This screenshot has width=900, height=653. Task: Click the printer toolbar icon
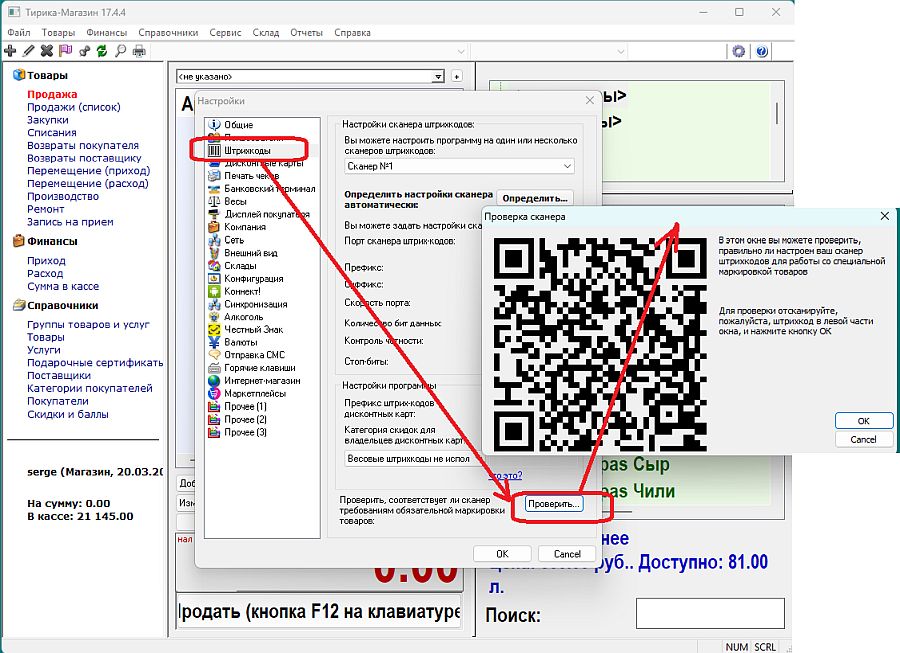pyautogui.click(x=140, y=51)
